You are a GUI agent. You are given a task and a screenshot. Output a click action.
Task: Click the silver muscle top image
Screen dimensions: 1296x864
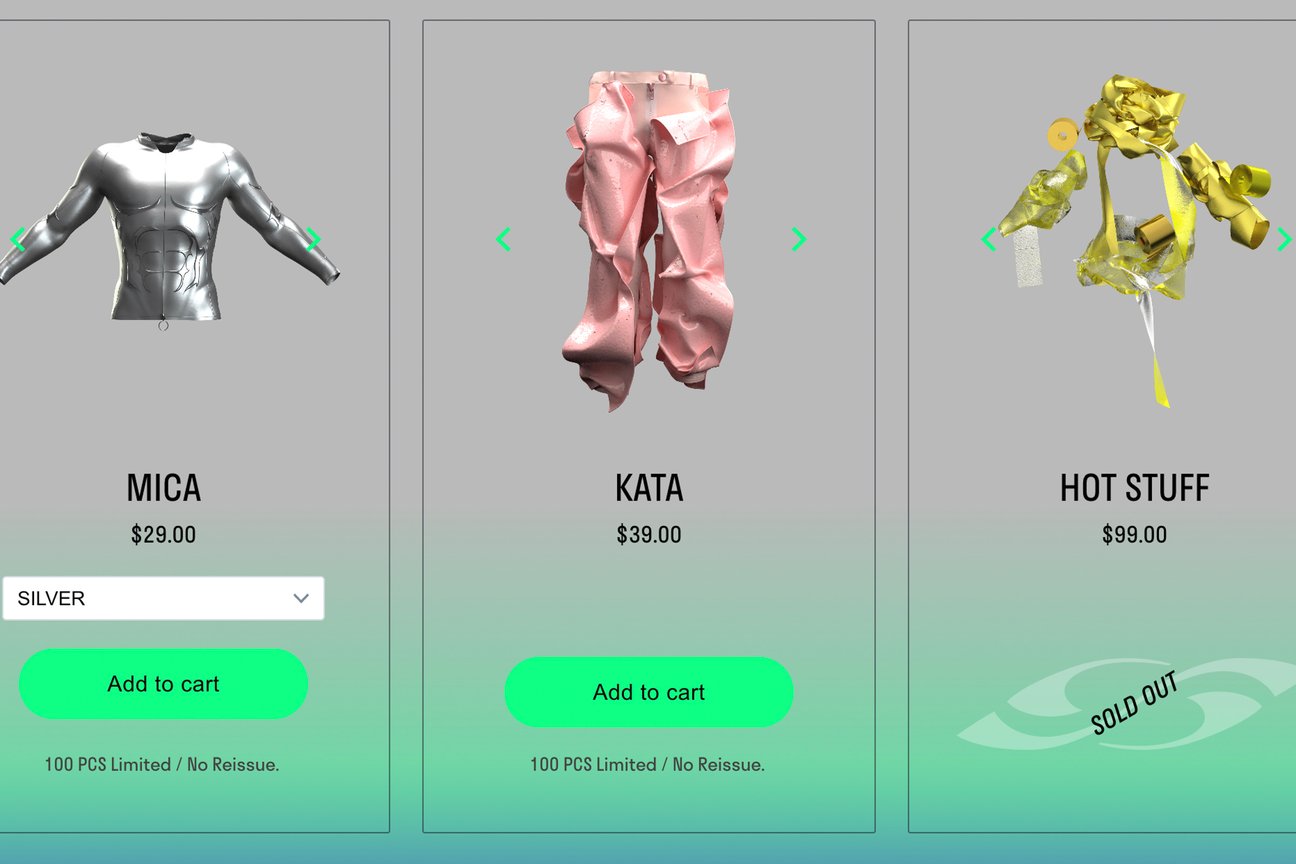click(165, 228)
